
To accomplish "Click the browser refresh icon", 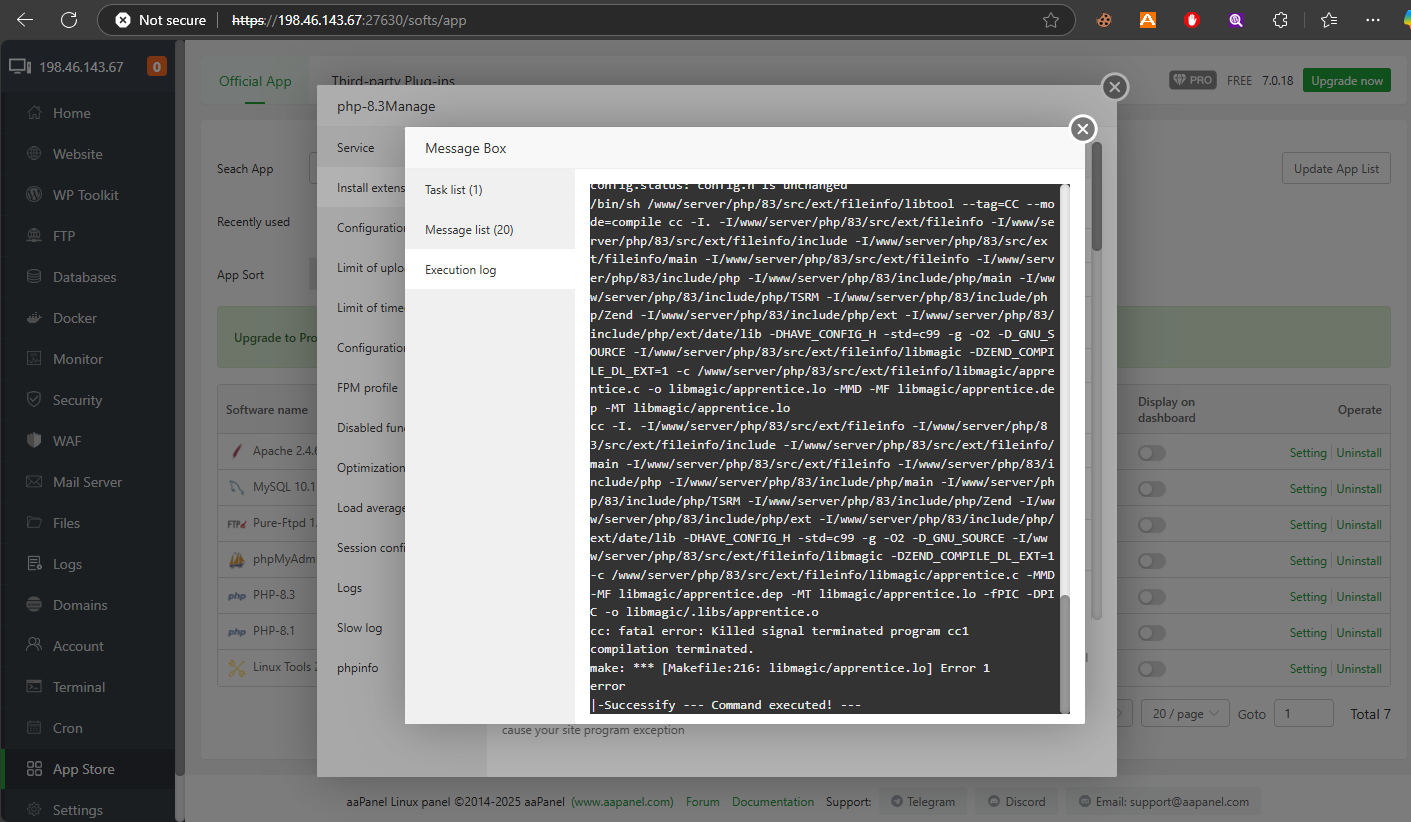I will tap(69, 20).
